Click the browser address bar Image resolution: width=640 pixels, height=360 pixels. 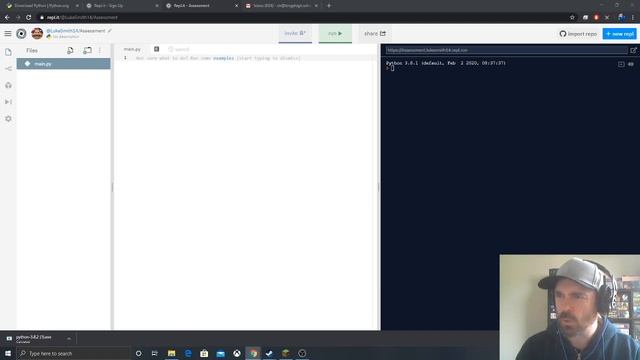(x=302, y=18)
